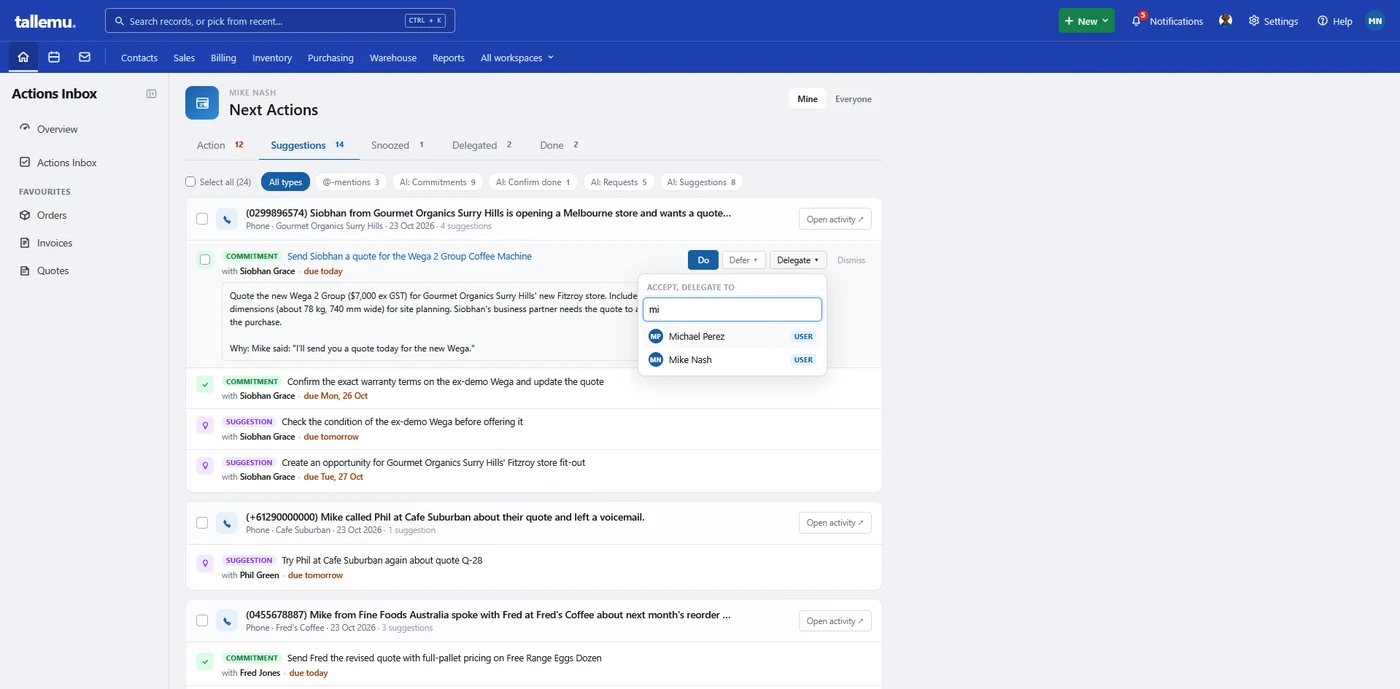Click lightbulb icon for Try Phil suggestion

(x=205, y=564)
